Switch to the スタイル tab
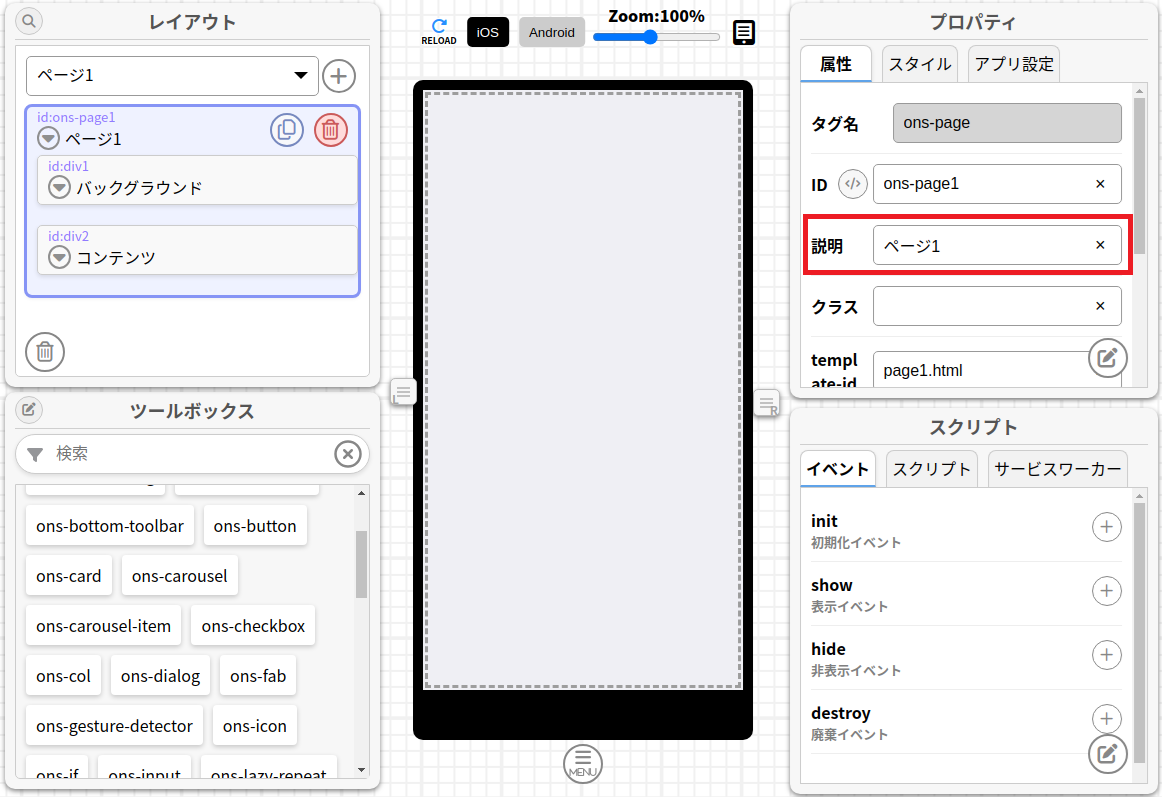The height and width of the screenshot is (797, 1162). (920, 65)
